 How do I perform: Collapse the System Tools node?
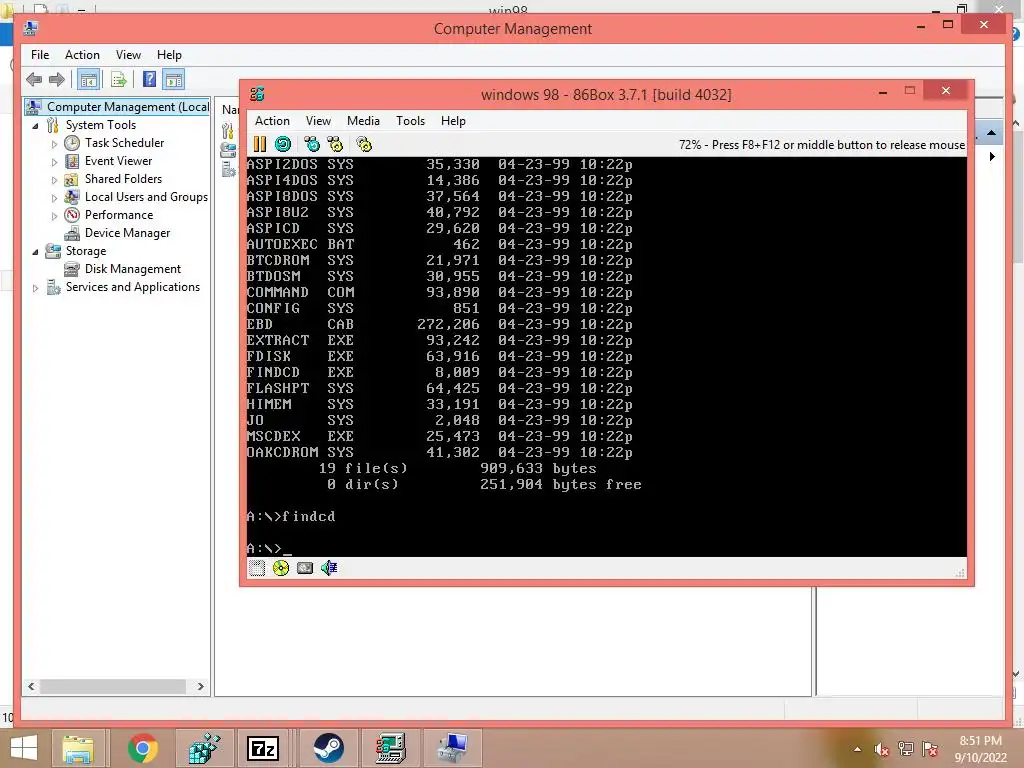point(35,125)
